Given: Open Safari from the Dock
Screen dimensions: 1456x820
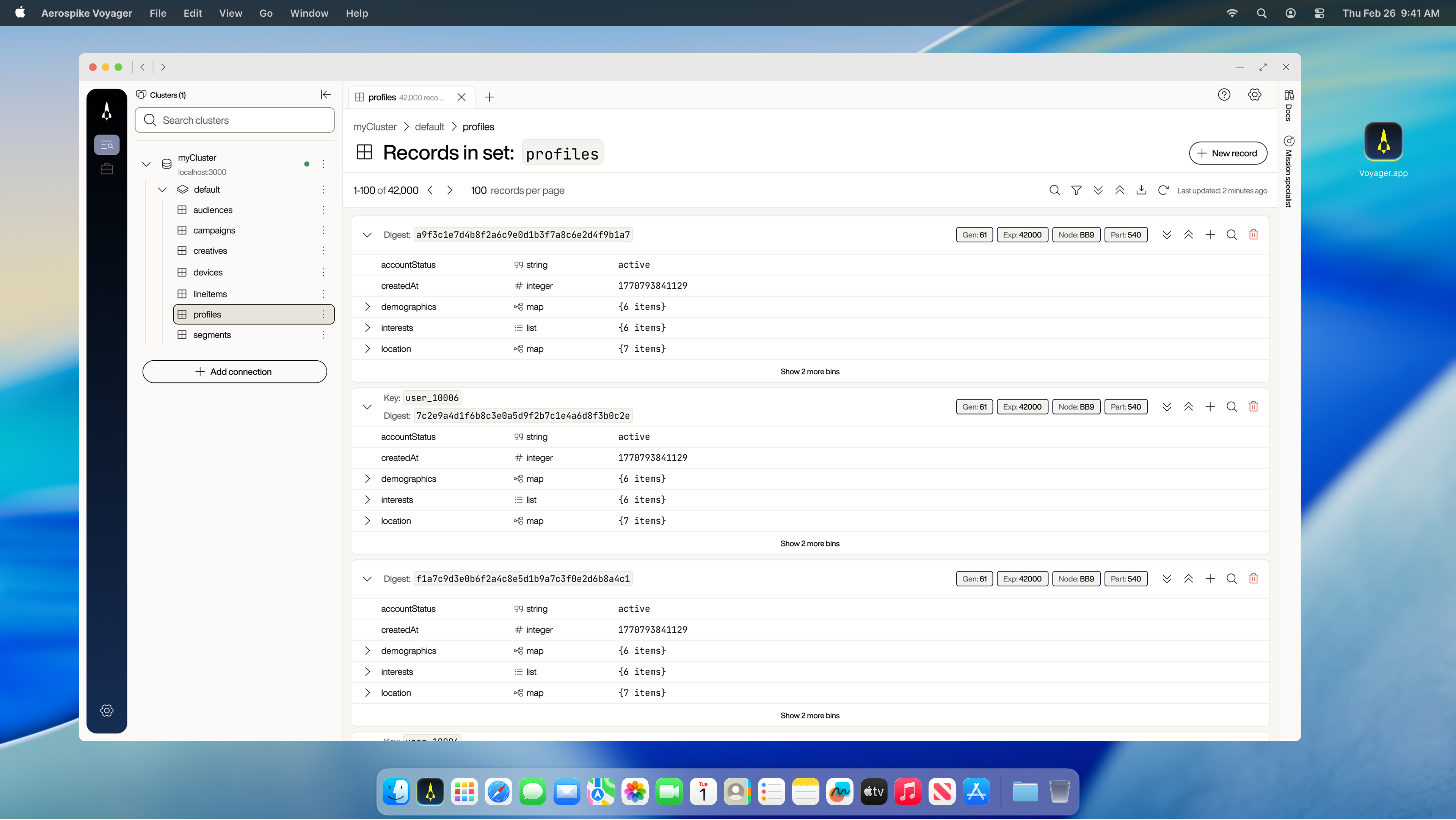Looking at the screenshot, I should tap(499, 792).
